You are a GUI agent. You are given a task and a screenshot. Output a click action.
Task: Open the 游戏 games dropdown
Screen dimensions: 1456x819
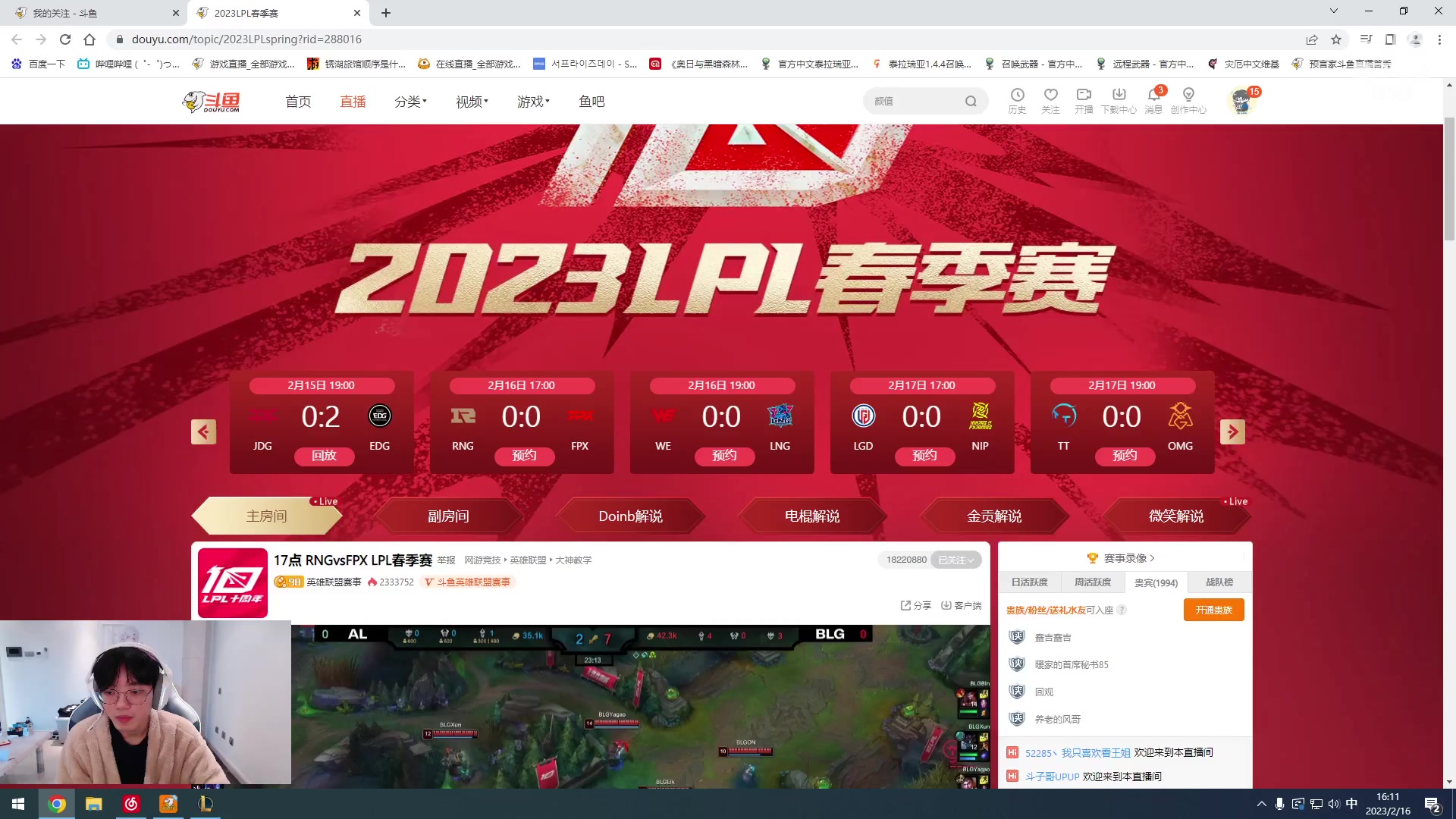pos(532,101)
